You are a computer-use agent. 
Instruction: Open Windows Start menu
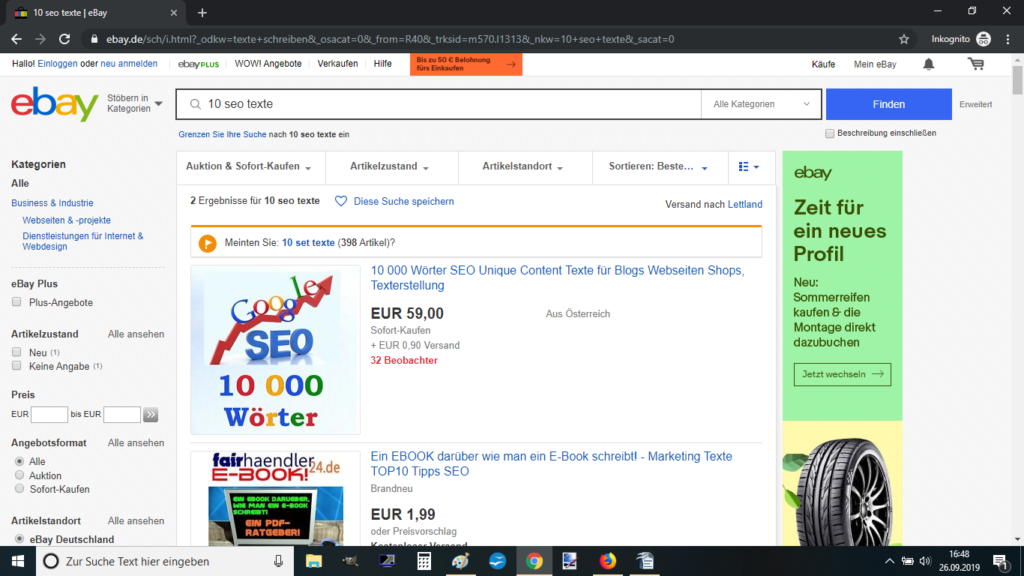pos(18,561)
